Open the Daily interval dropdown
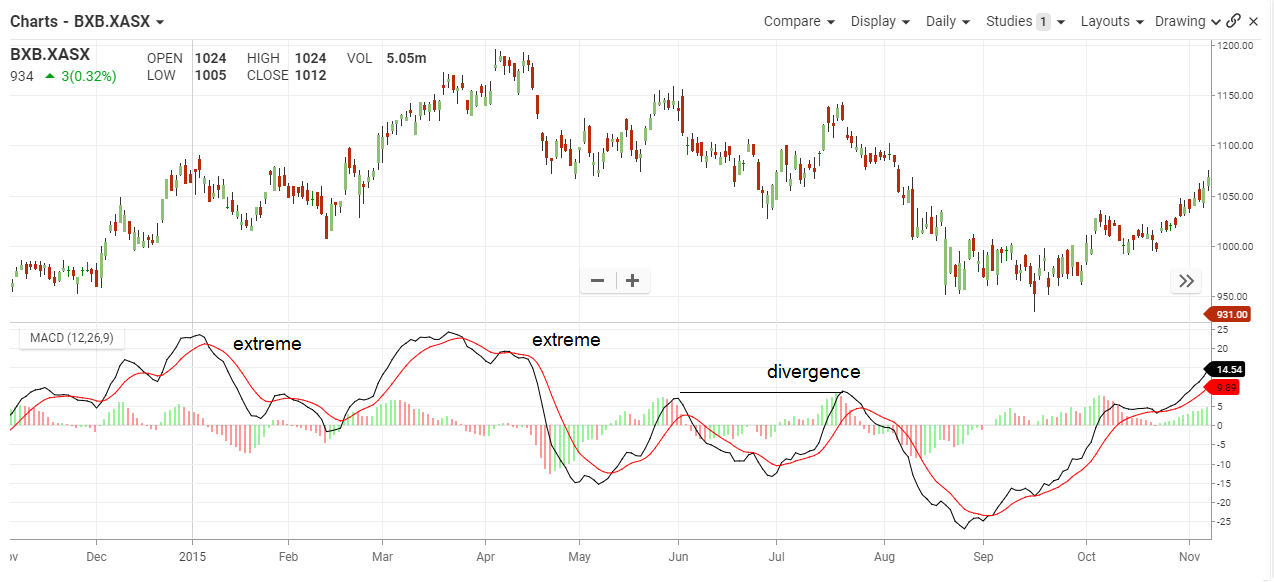Viewport: 1274px width, 582px height. 949,21
